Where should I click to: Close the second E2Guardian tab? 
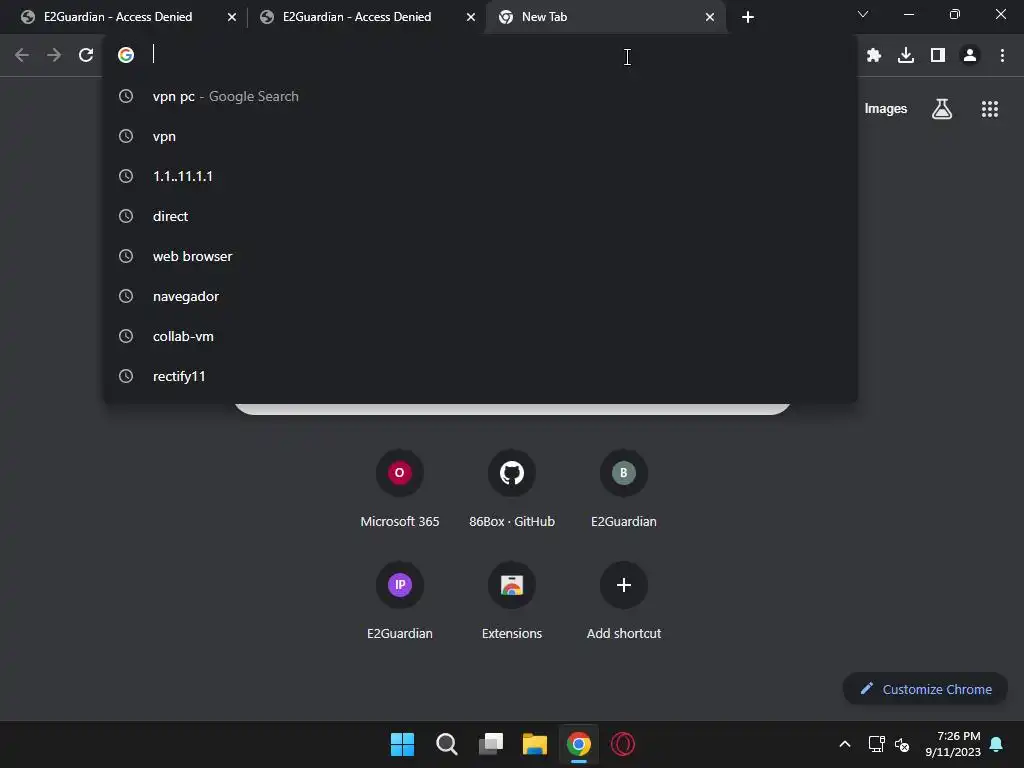click(471, 17)
